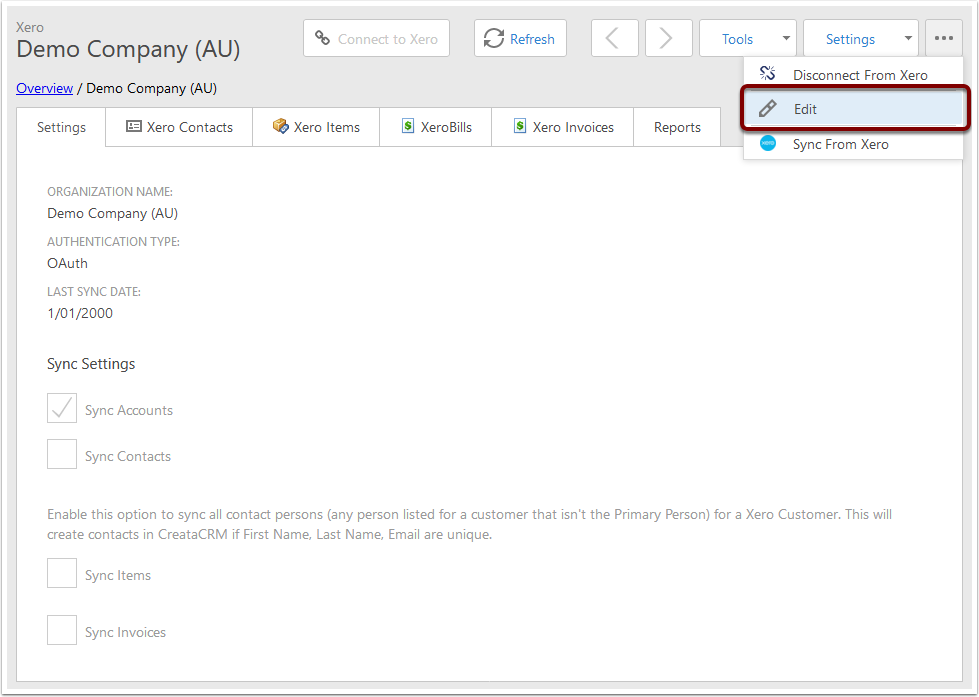
Task: Click the Sync Accounts label text
Action: coord(129,410)
